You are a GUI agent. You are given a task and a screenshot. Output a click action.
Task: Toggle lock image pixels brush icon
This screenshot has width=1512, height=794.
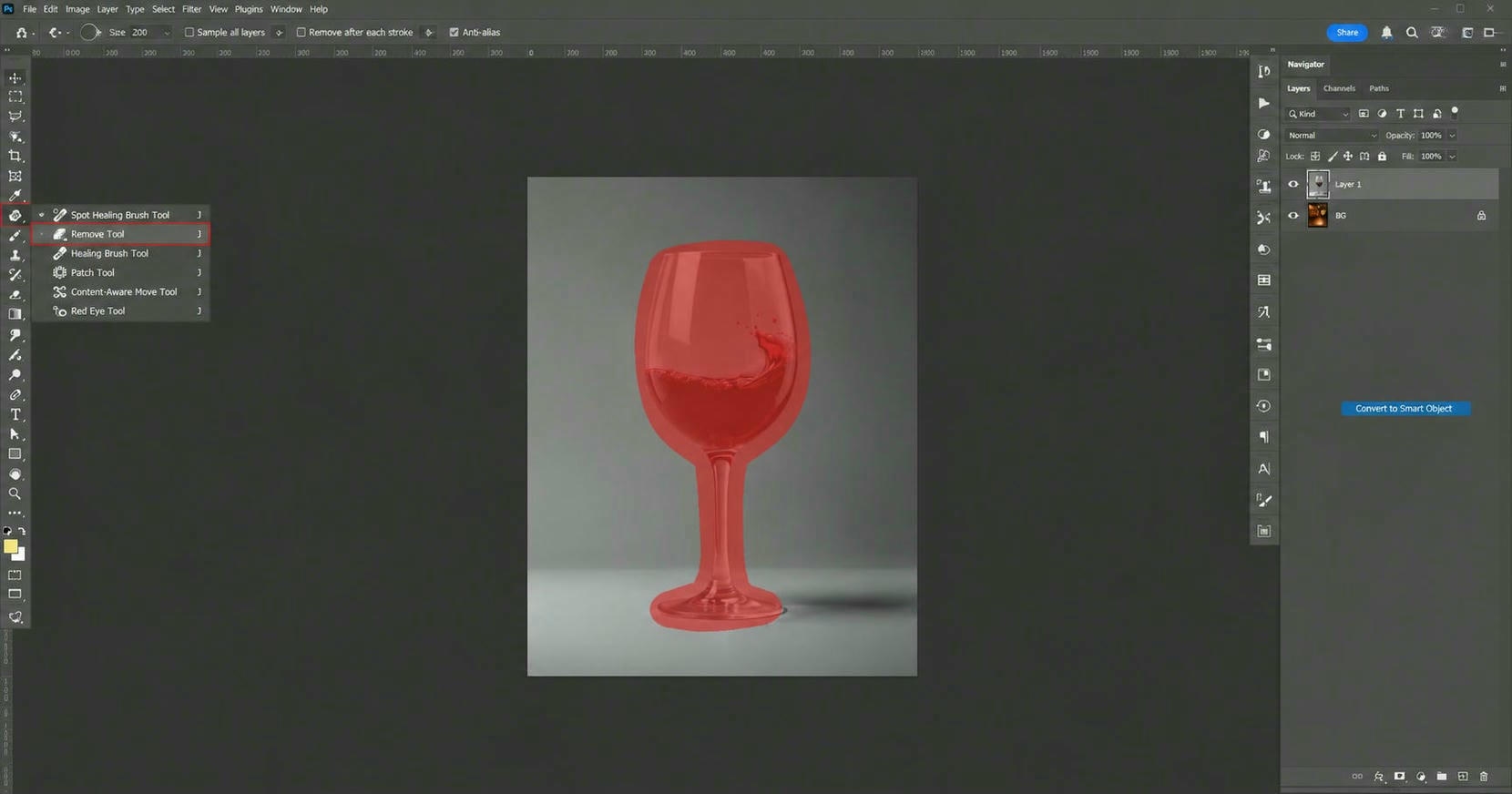tap(1332, 157)
